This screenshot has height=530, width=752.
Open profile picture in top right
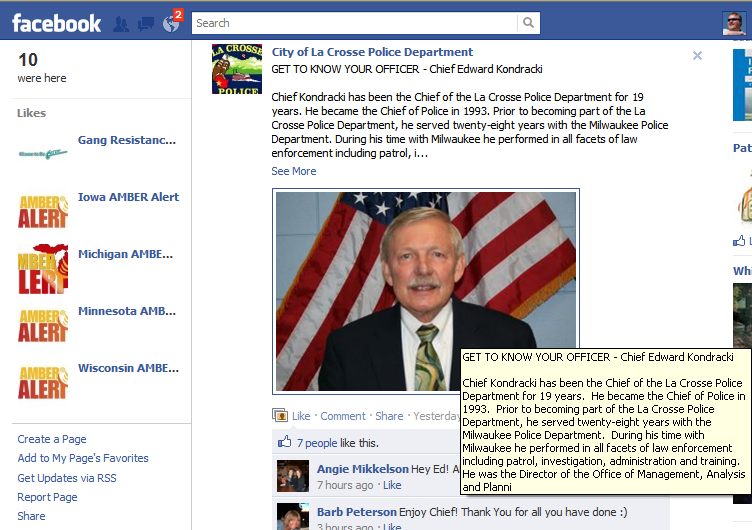click(734, 24)
